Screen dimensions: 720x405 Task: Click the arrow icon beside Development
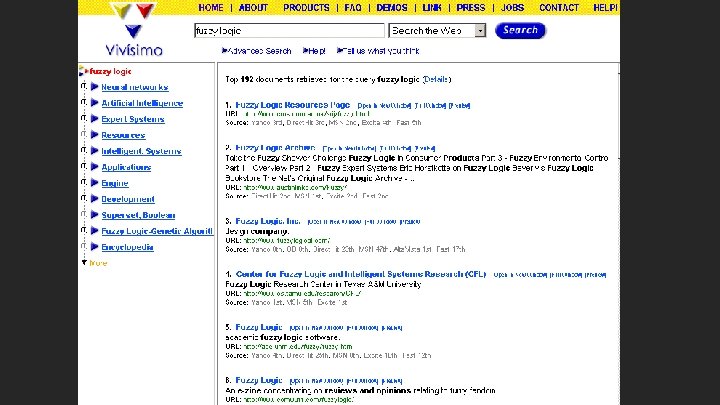point(95,199)
